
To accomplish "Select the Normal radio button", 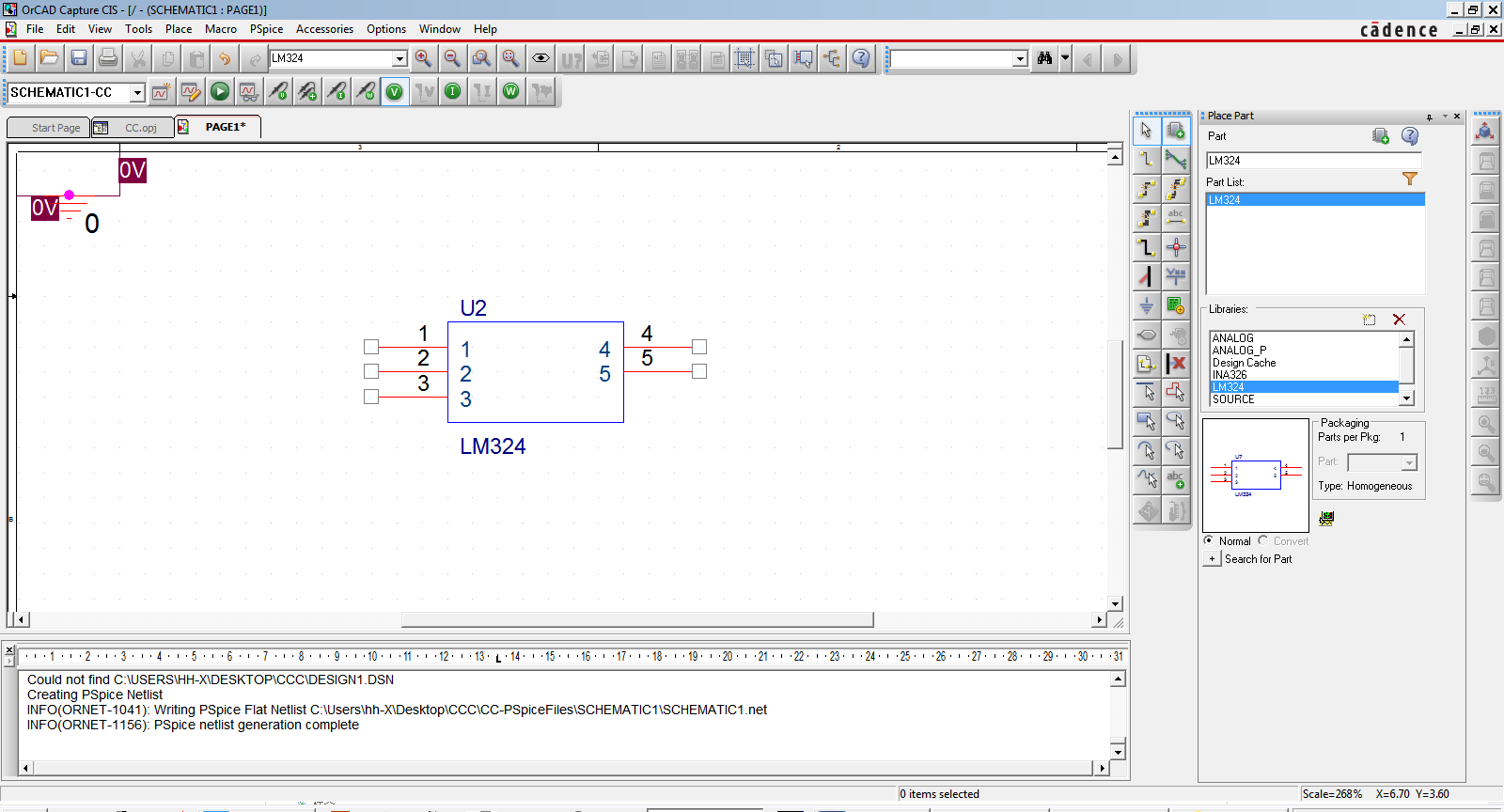I will (1209, 540).
